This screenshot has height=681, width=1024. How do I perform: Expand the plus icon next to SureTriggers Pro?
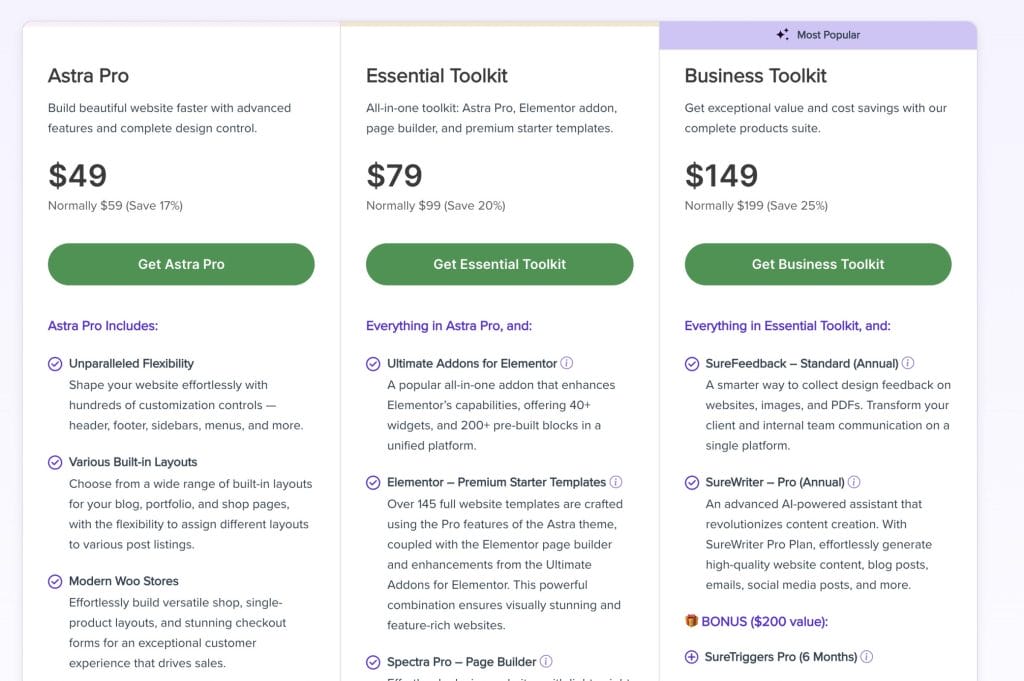pyautogui.click(x=691, y=657)
